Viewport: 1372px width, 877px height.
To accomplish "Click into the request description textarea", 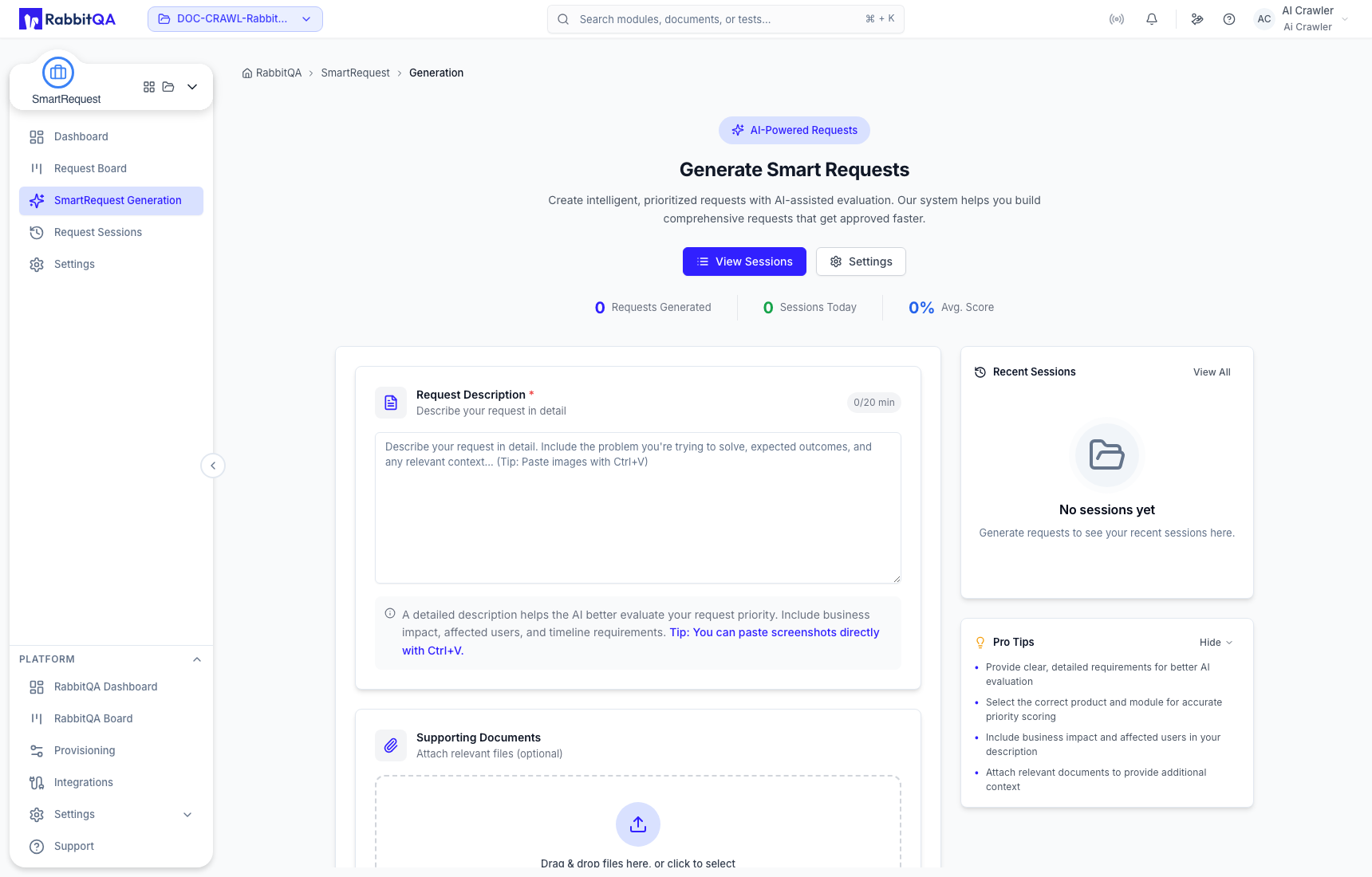I will (638, 508).
